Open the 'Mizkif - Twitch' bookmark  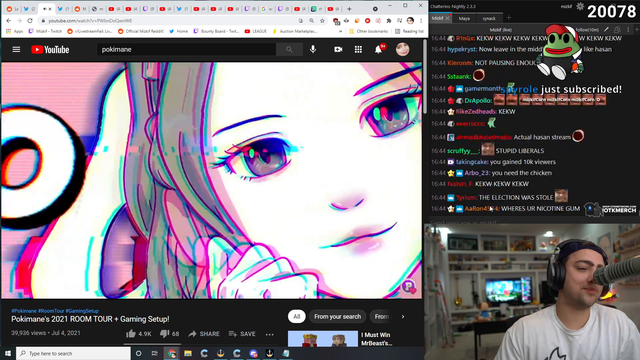coord(45,31)
